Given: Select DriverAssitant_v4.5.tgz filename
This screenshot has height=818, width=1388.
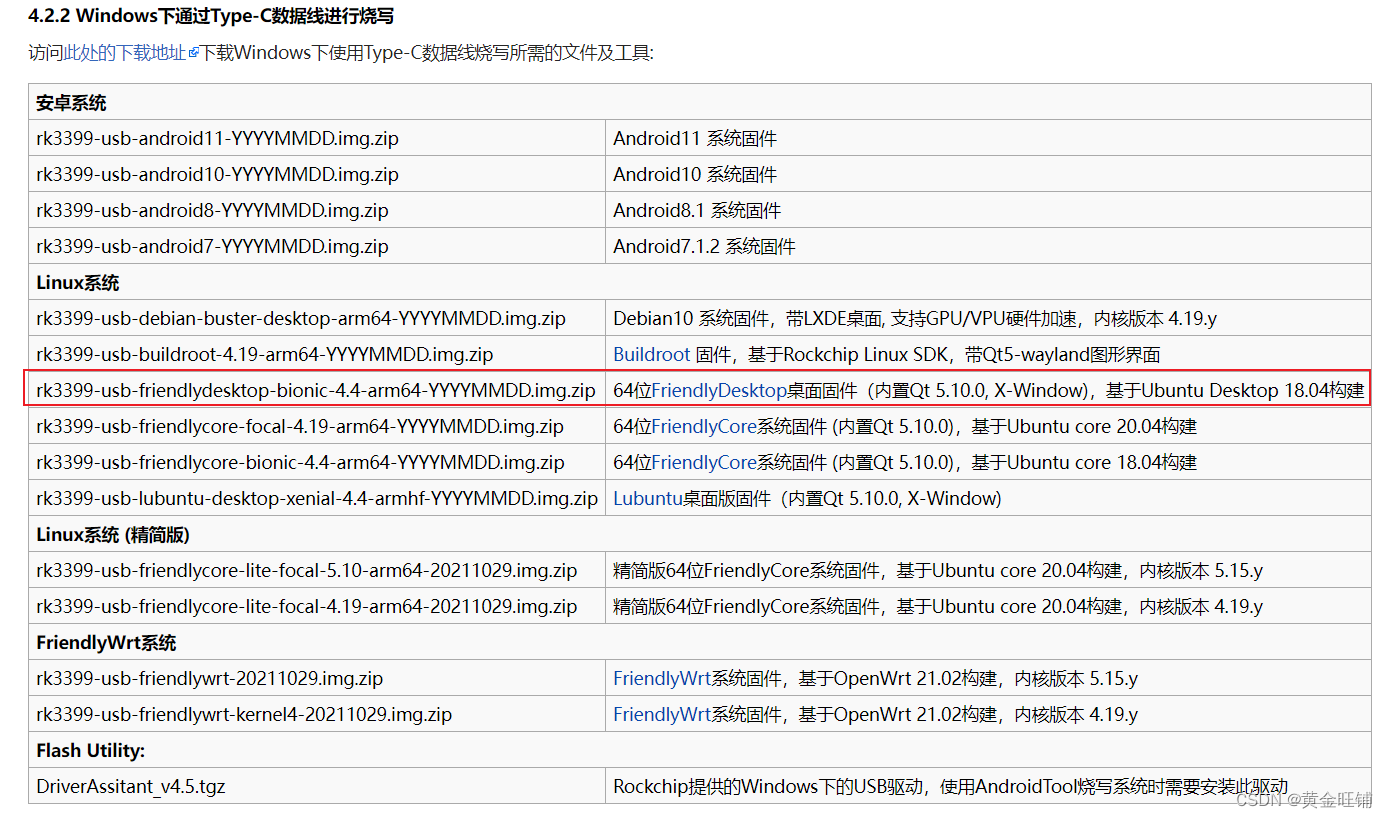Looking at the screenshot, I should (x=131, y=786).
